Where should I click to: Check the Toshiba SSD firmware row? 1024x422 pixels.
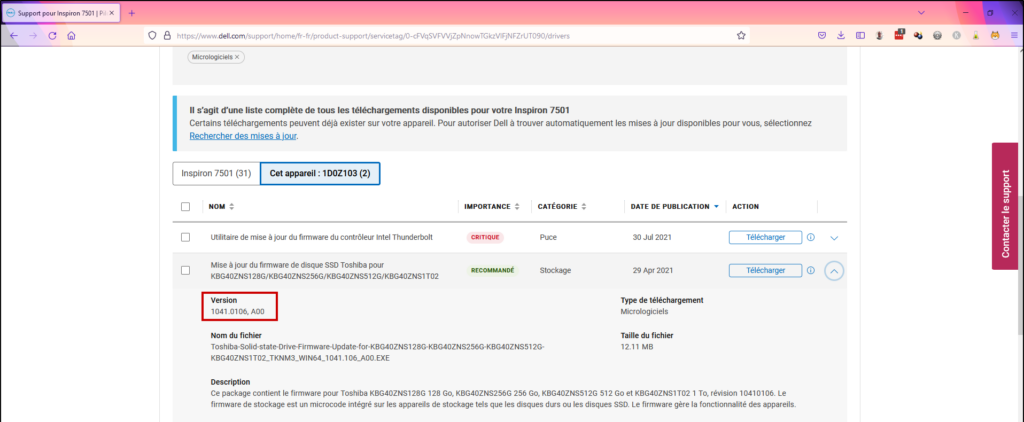[185, 270]
